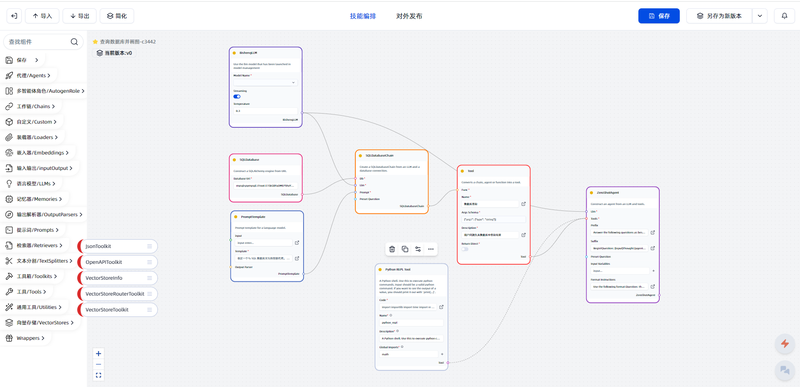Click the drag handle icon on VectorStoreInfo
The height and width of the screenshot is (387, 800).
coord(149,278)
